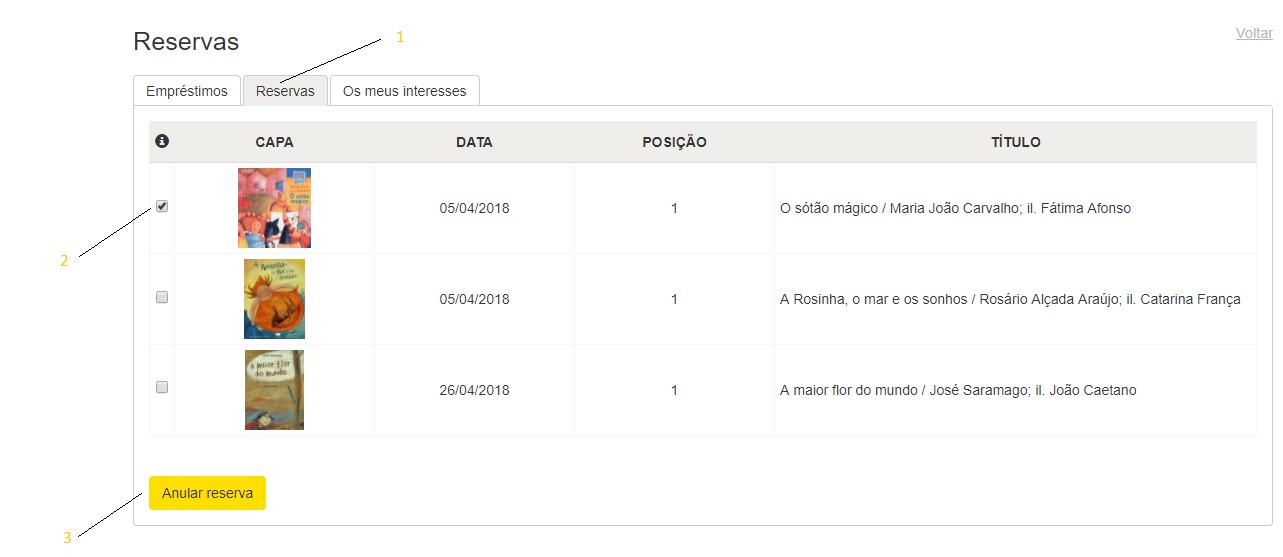The height and width of the screenshot is (557, 1283).
Task: Click the CAPA column header
Action: tap(274, 142)
